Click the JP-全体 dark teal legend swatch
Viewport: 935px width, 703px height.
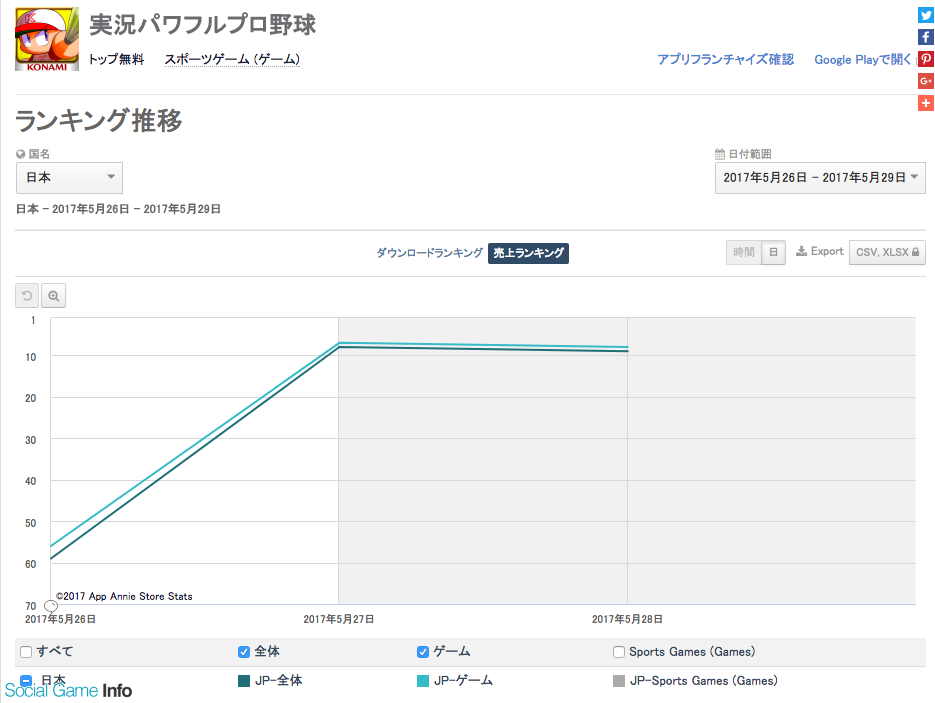(243, 681)
